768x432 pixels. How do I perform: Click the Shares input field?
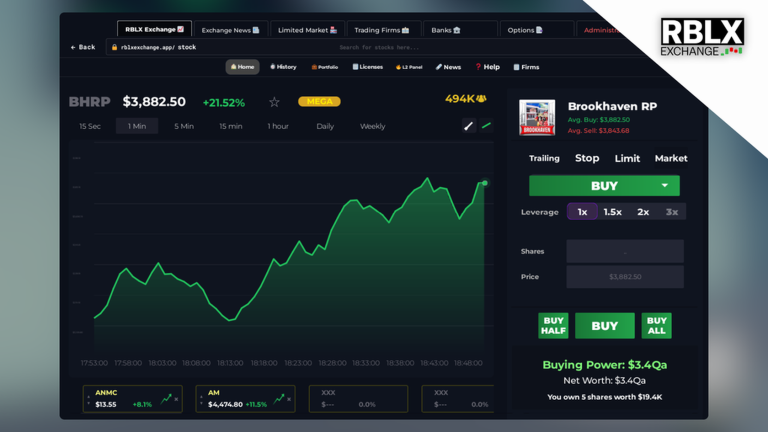625,251
